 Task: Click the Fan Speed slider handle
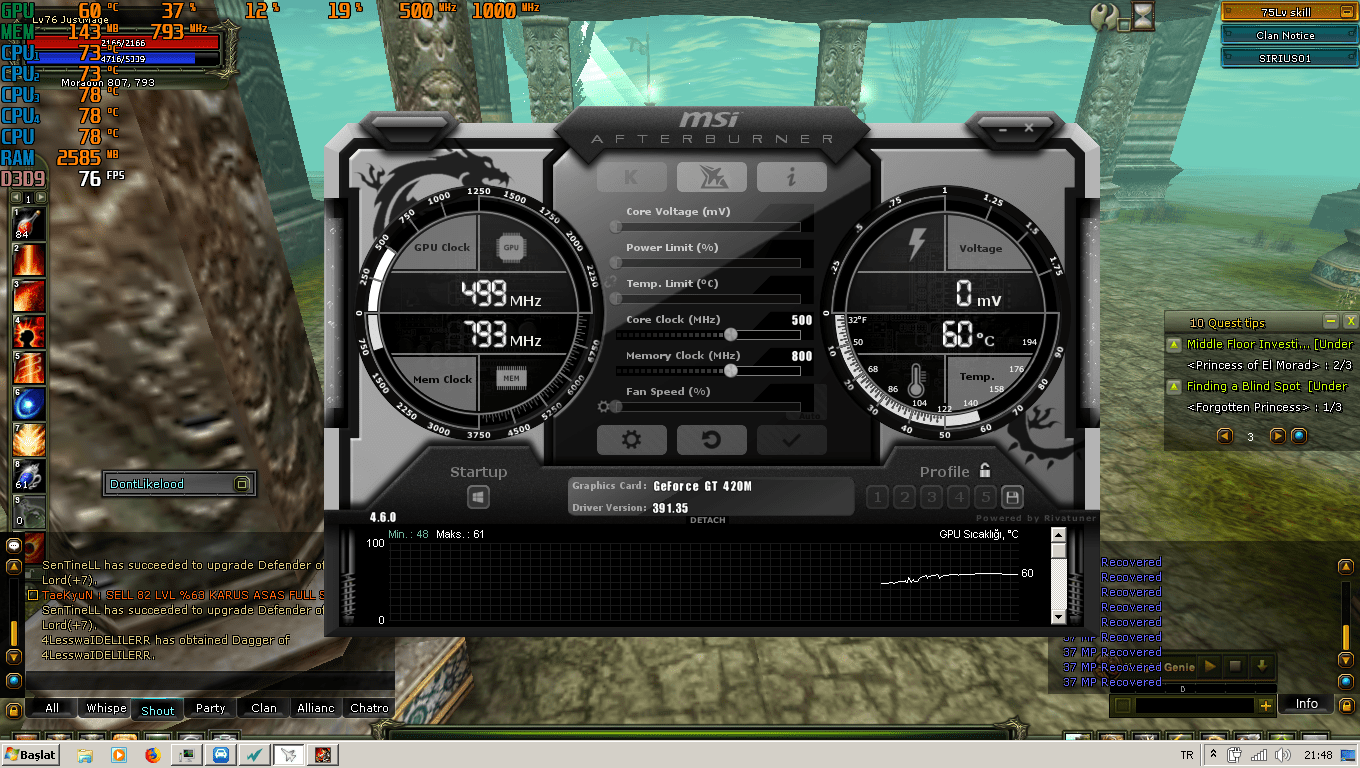pyautogui.click(x=616, y=407)
